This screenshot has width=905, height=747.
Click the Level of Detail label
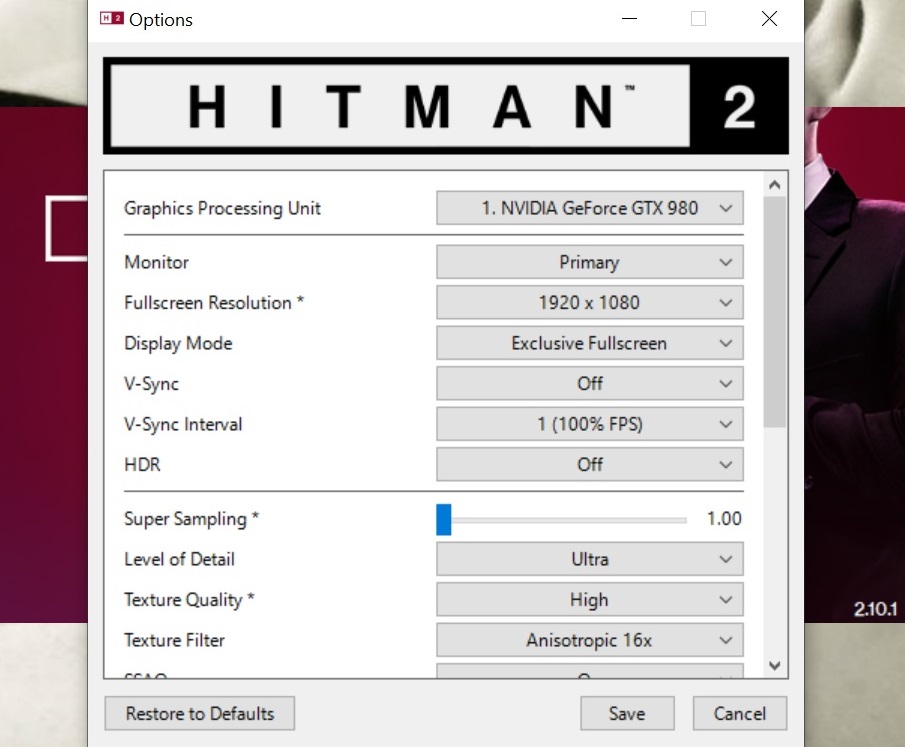[179, 559]
